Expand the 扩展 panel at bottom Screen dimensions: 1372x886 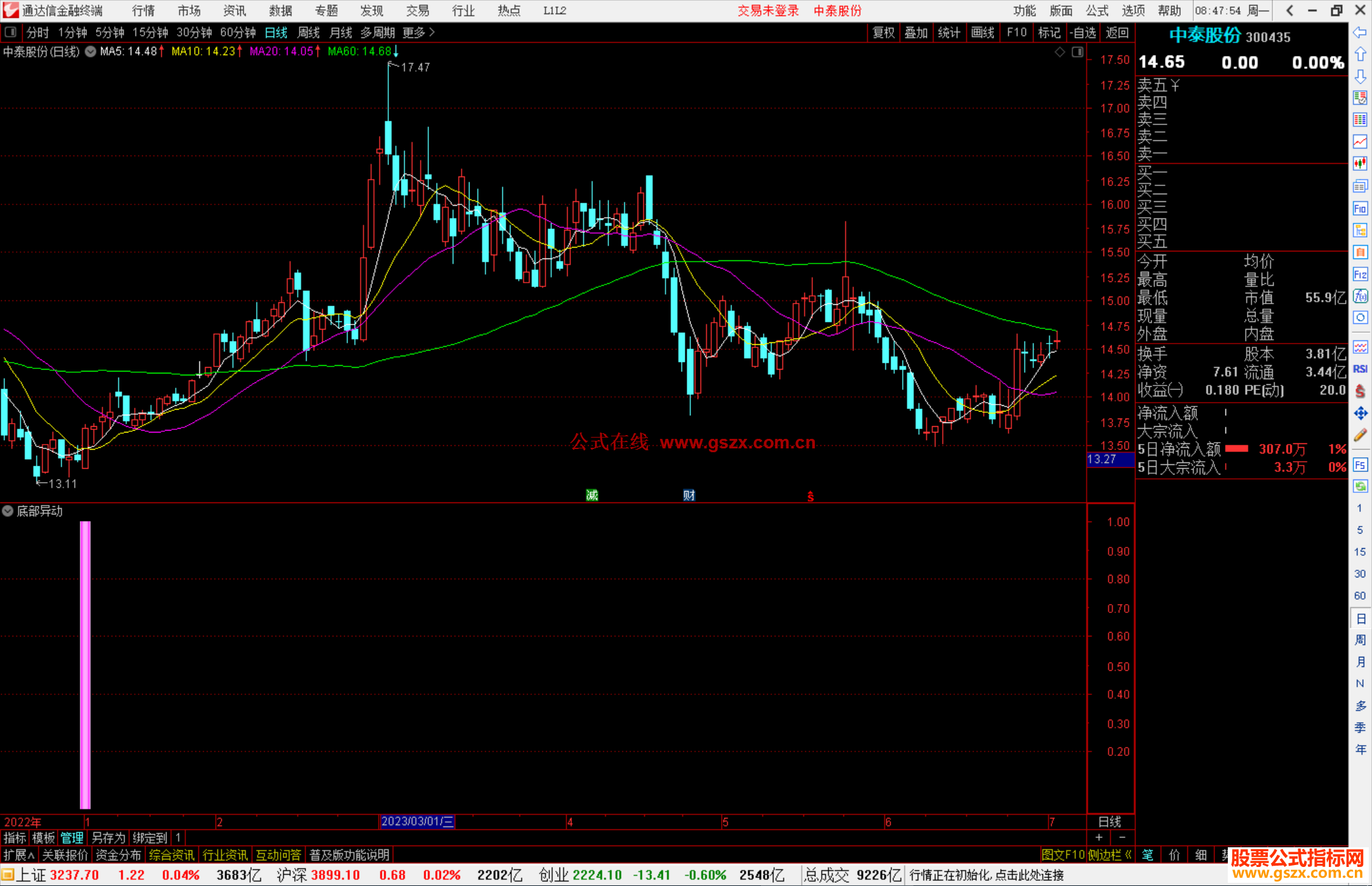pos(19,855)
